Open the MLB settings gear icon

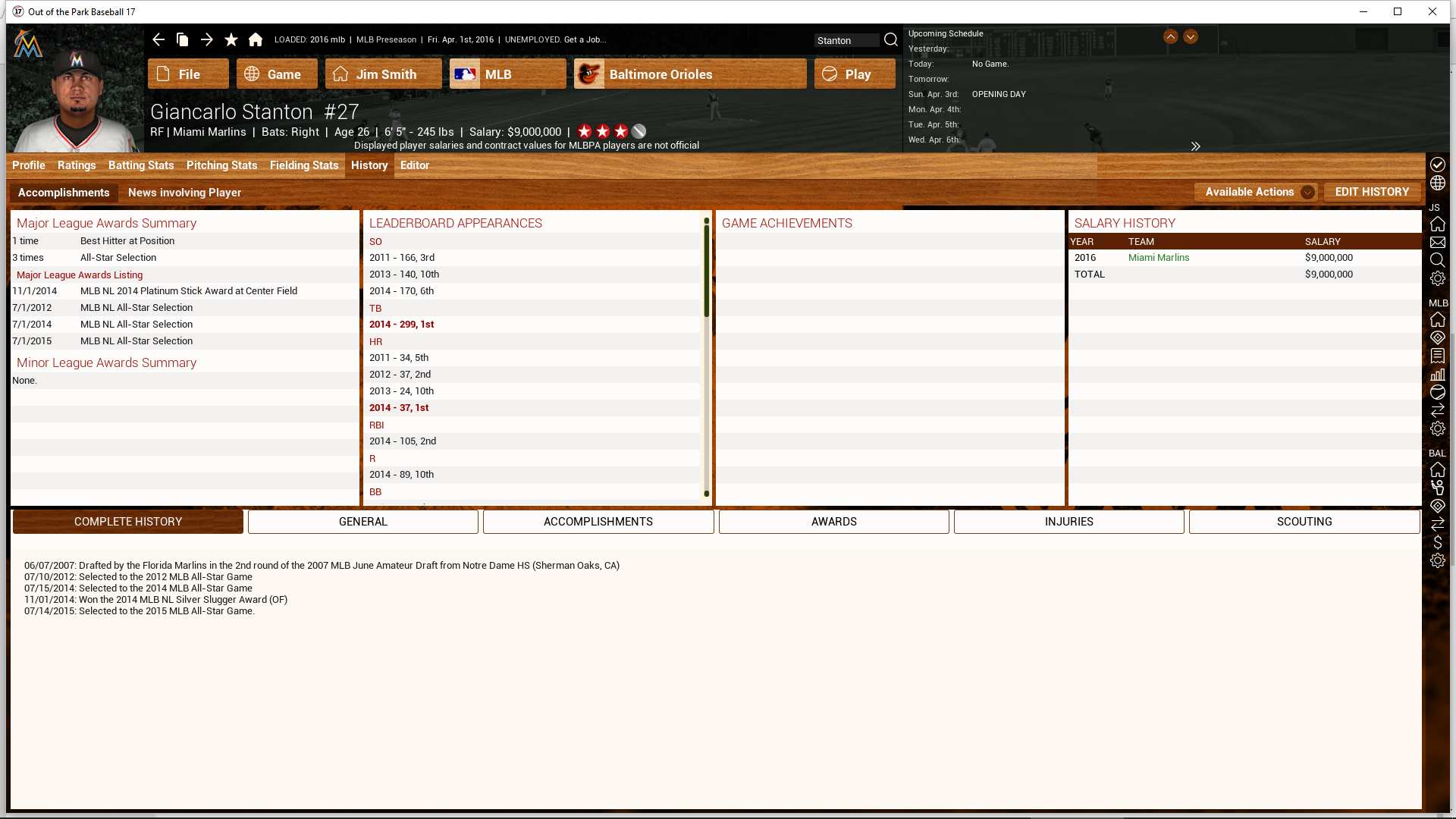click(x=1438, y=428)
